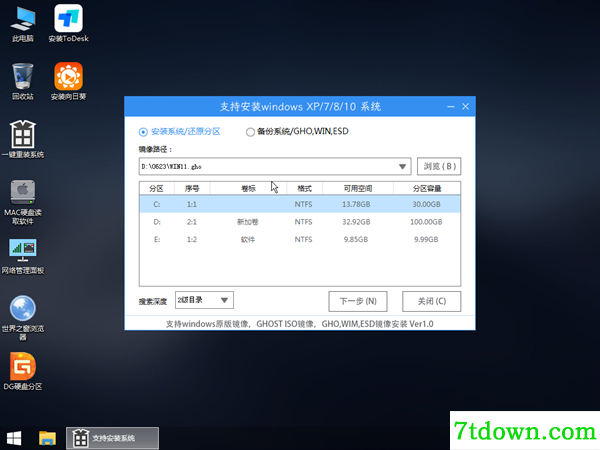600x450 pixels.
Task: Click the 32.92GB free space cell
Action: (356, 222)
